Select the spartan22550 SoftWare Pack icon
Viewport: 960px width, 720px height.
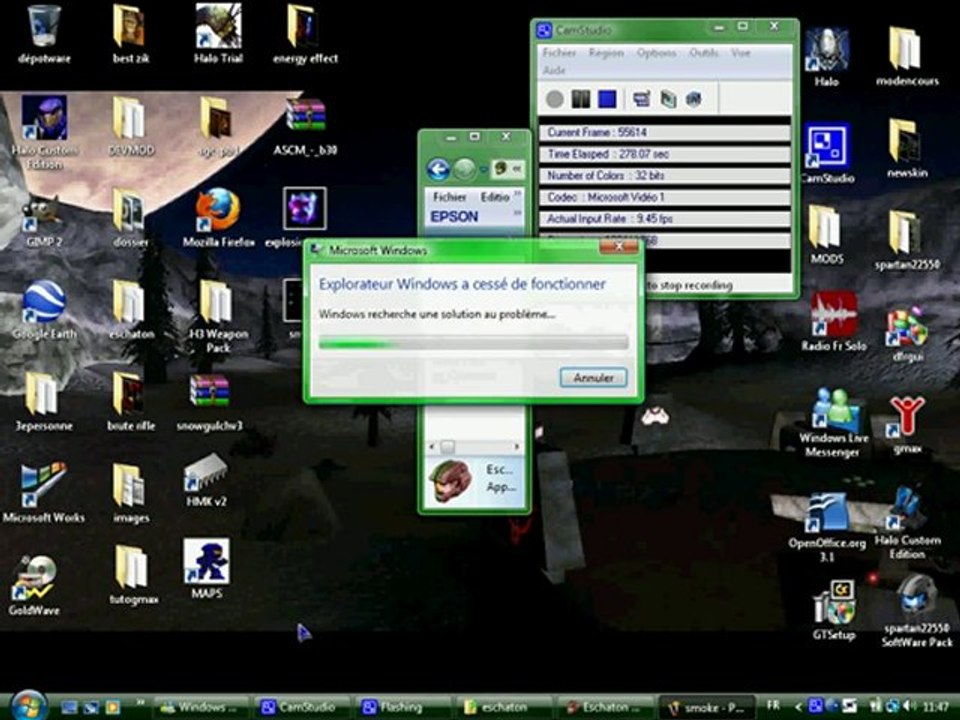pos(917,611)
